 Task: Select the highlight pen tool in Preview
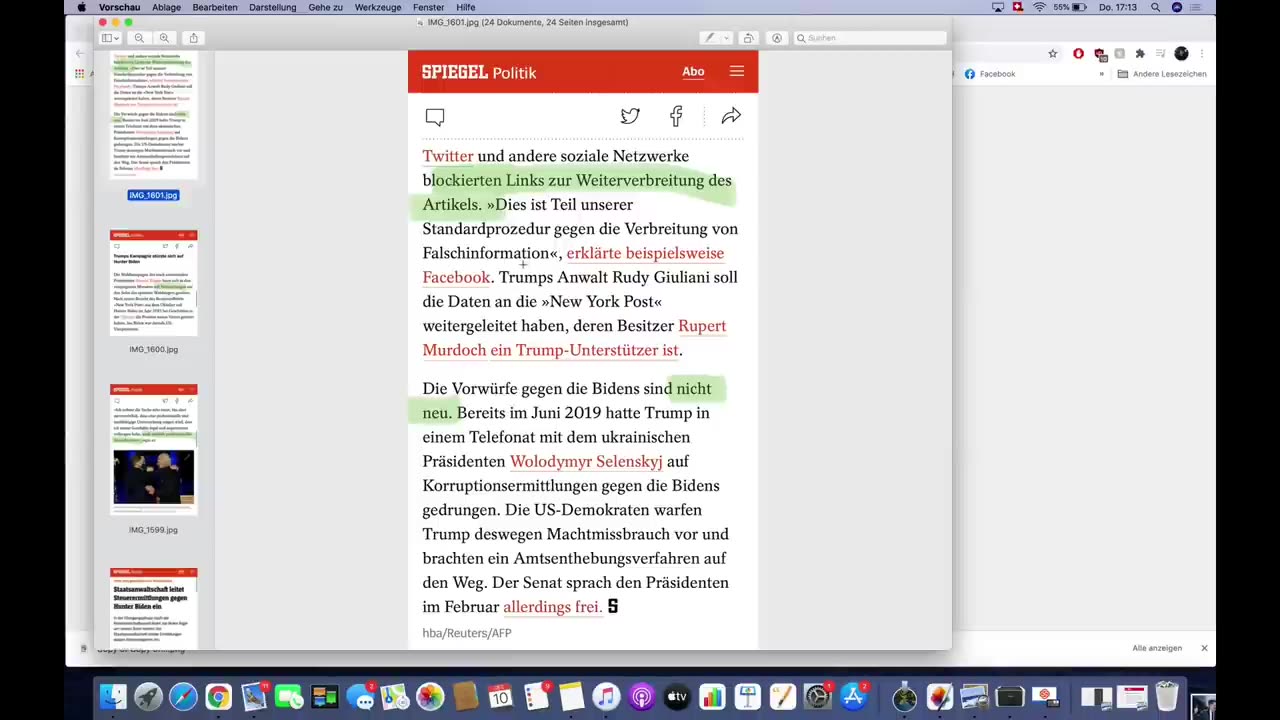(x=710, y=38)
